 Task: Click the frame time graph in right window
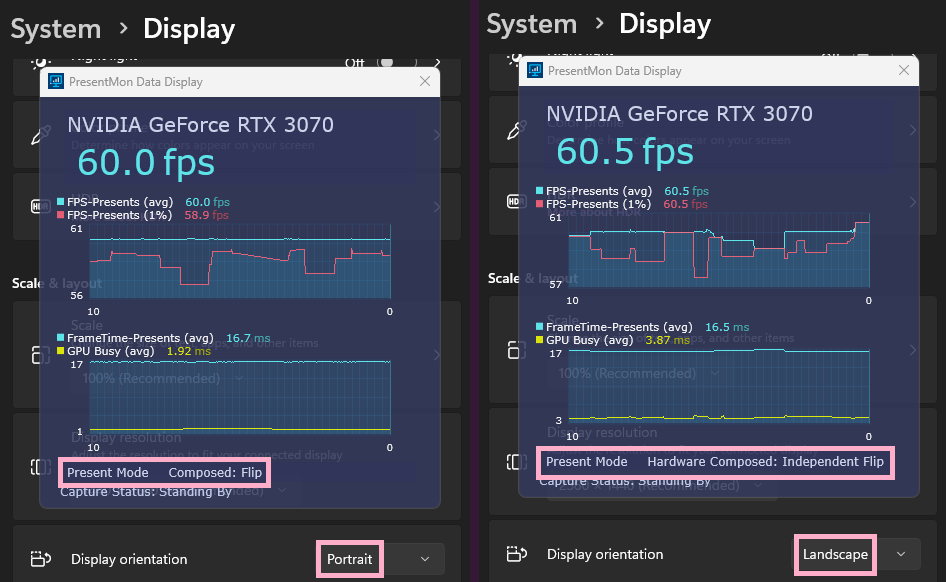click(x=719, y=387)
